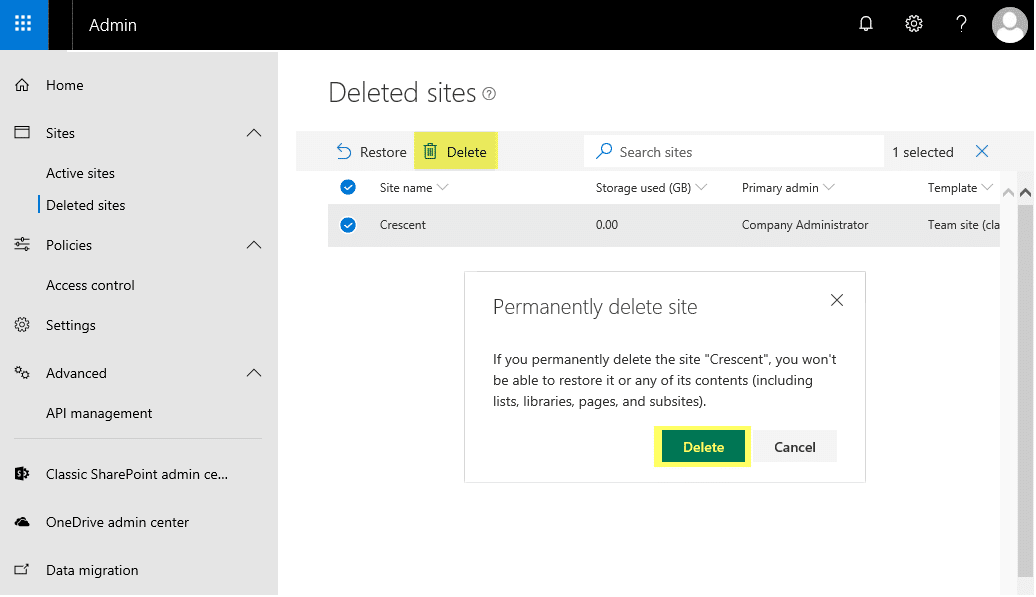This screenshot has height=597, width=1036.
Task: Confirm with the green Delete button
Action: (703, 447)
